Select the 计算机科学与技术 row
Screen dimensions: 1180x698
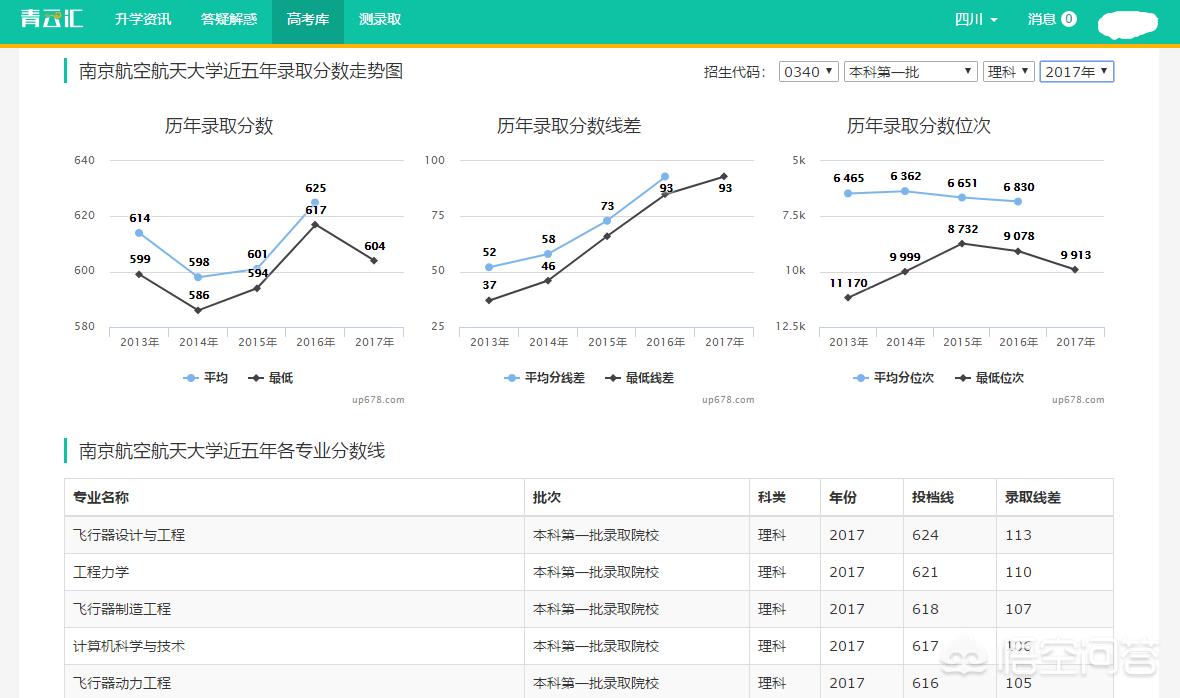tap(588, 645)
